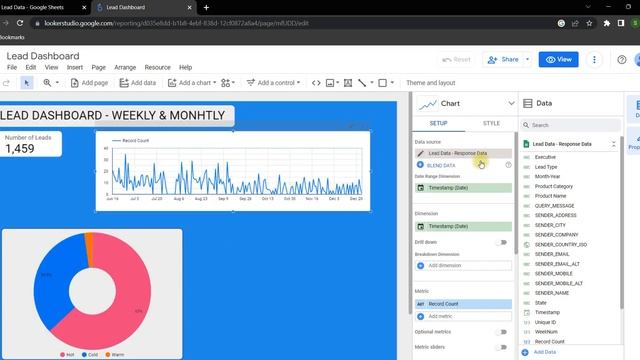Viewport: 640px width, 360px height.
Task: Open a new browser tab
Action: coord(206,7)
